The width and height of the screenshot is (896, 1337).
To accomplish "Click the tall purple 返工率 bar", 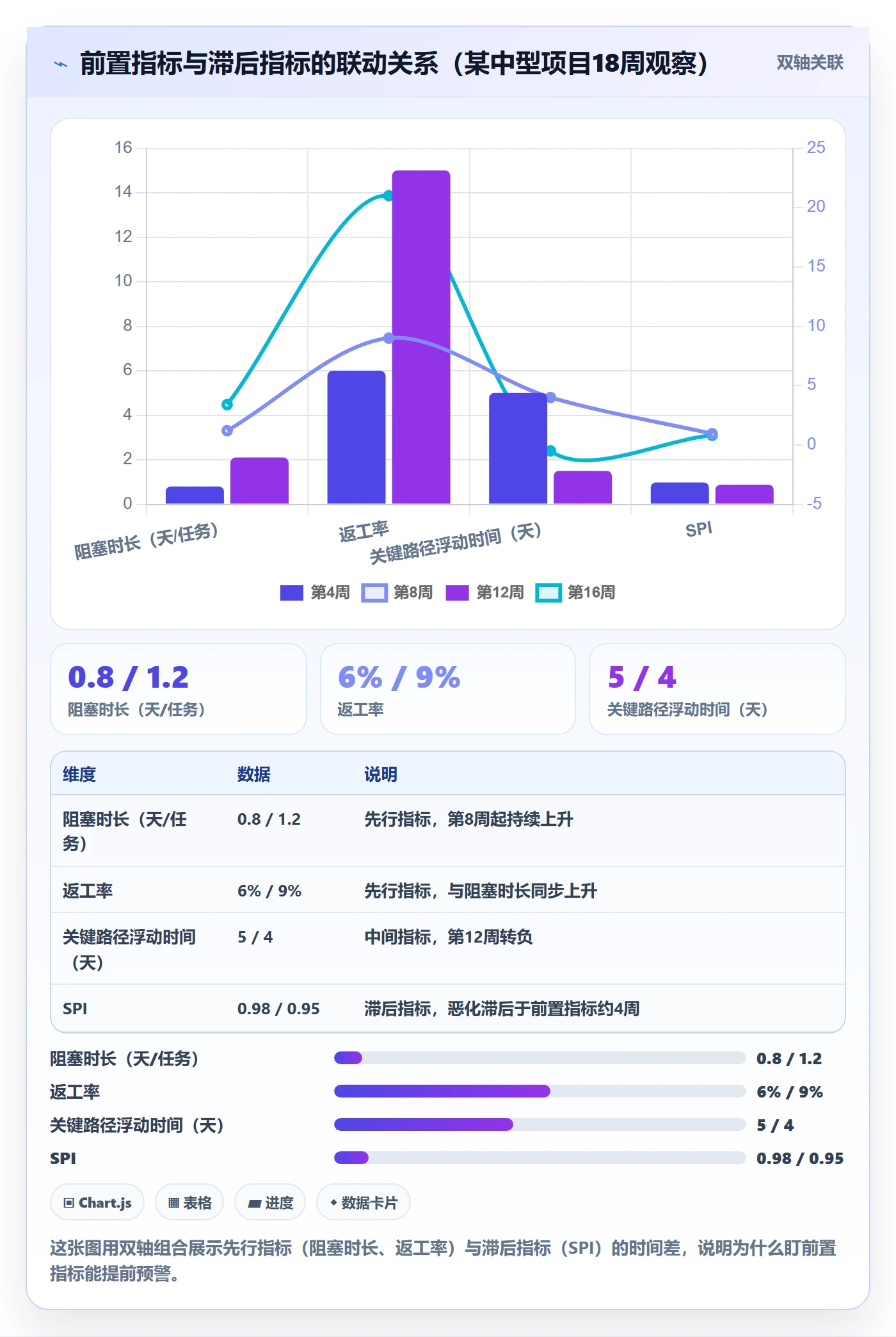I will tap(421, 337).
